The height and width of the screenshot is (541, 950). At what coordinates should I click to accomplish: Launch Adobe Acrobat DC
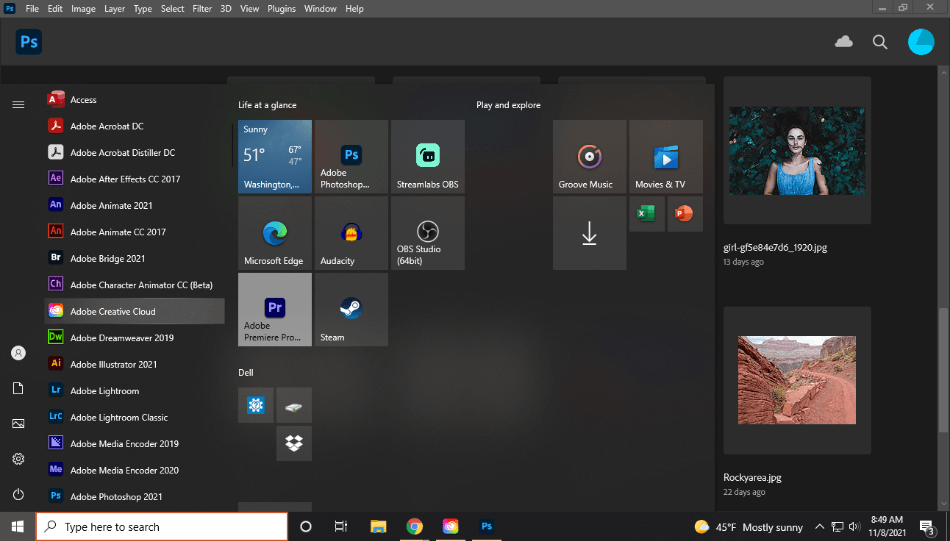click(x=135, y=126)
